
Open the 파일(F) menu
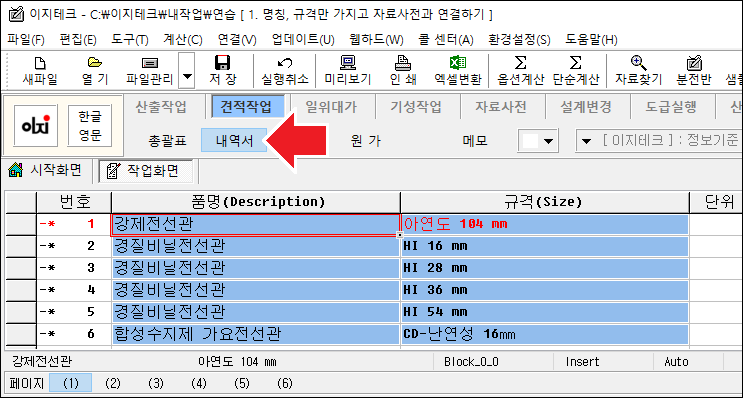tap(26, 40)
